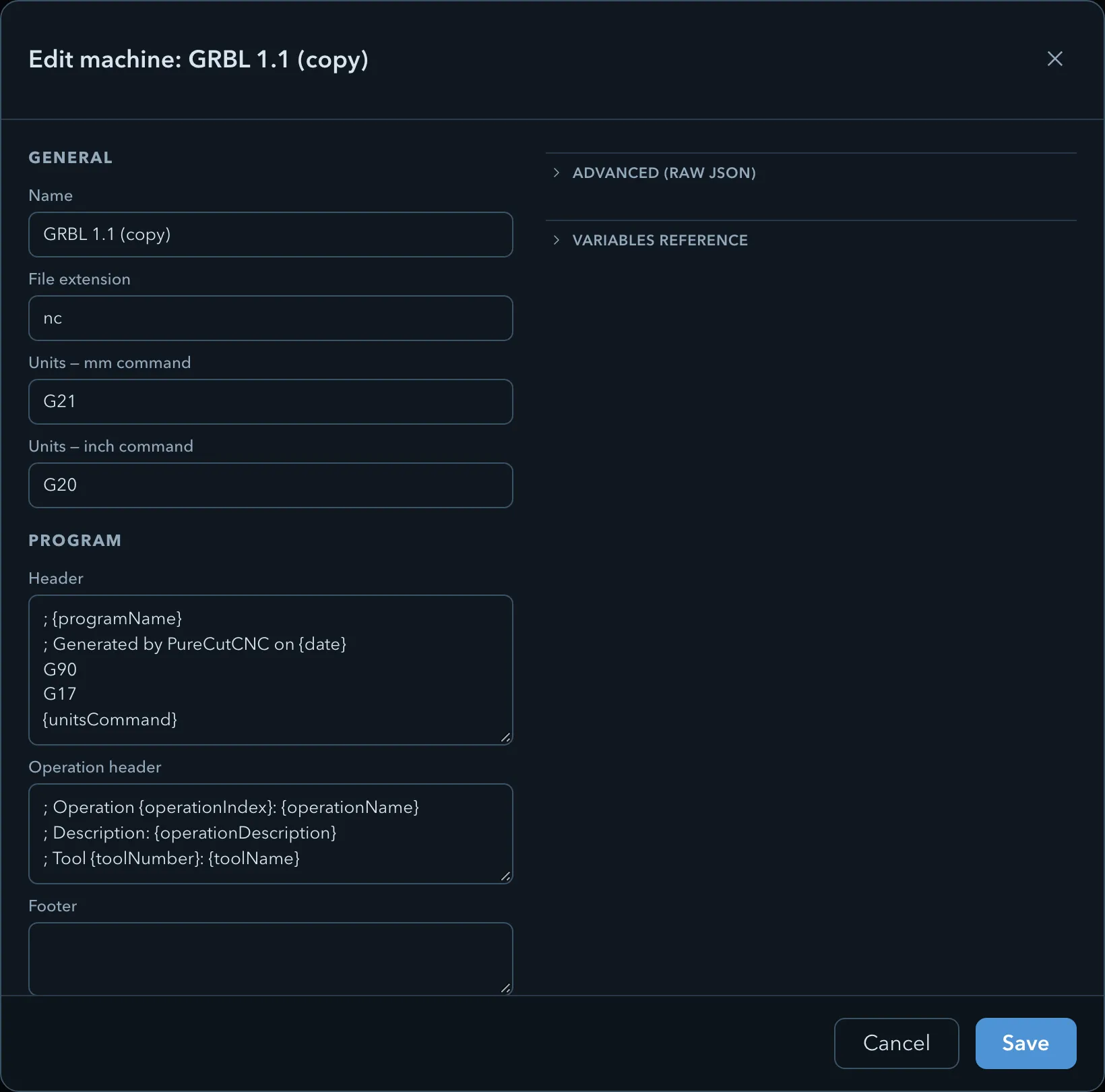The width and height of the screenshot is (1105, 1092).
Task: Expand the Variables Reference section
Action: point(660,241)
